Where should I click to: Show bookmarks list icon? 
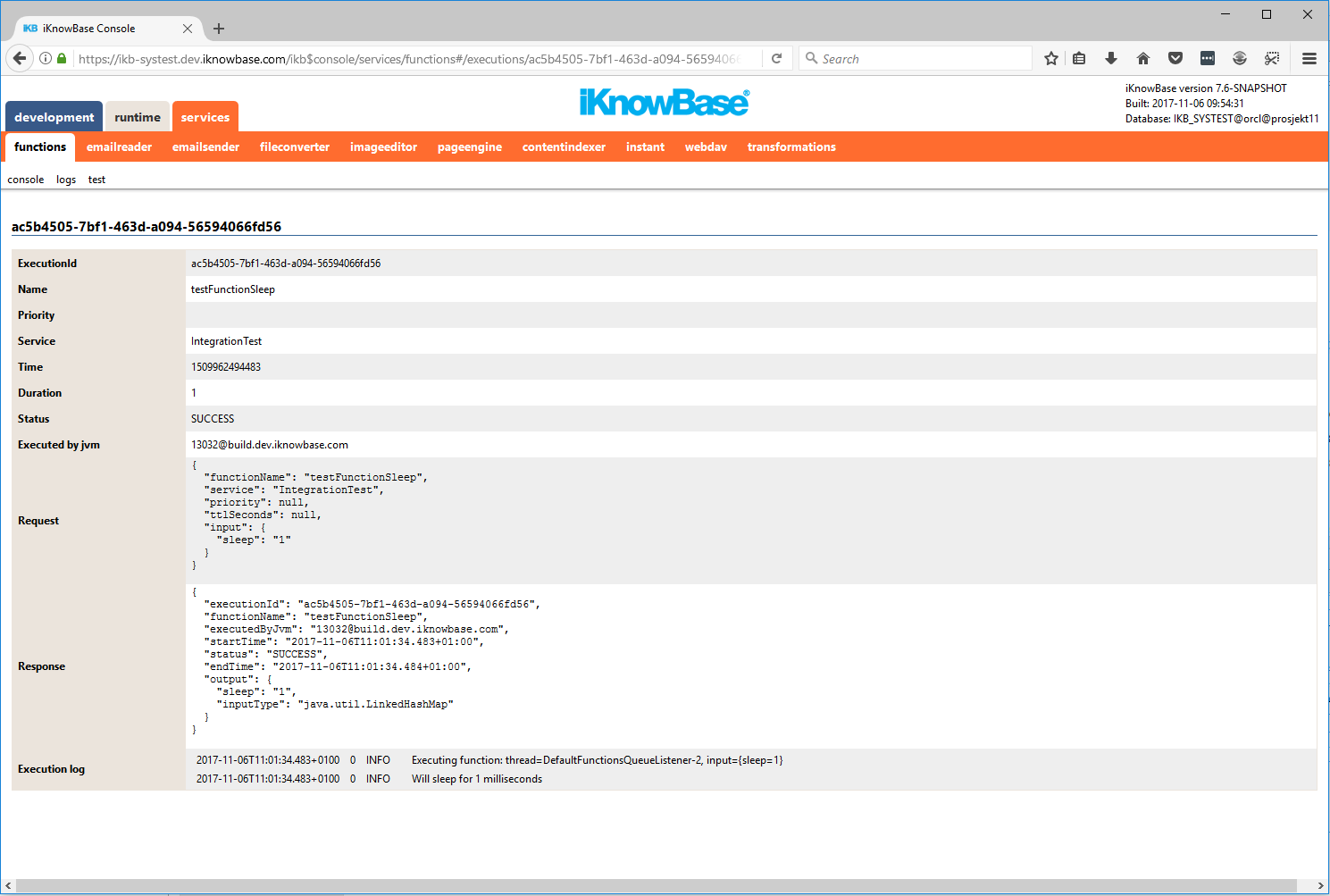[x=1079, y=59]
